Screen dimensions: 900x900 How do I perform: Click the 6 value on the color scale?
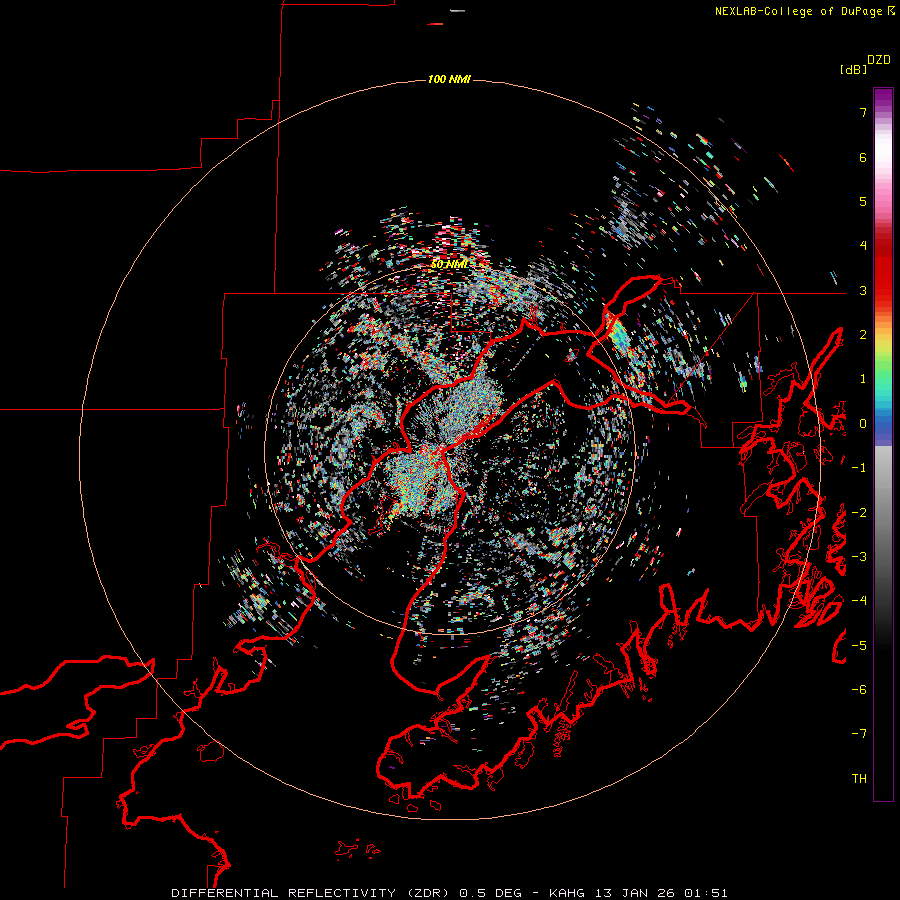(x=863, y=157)
